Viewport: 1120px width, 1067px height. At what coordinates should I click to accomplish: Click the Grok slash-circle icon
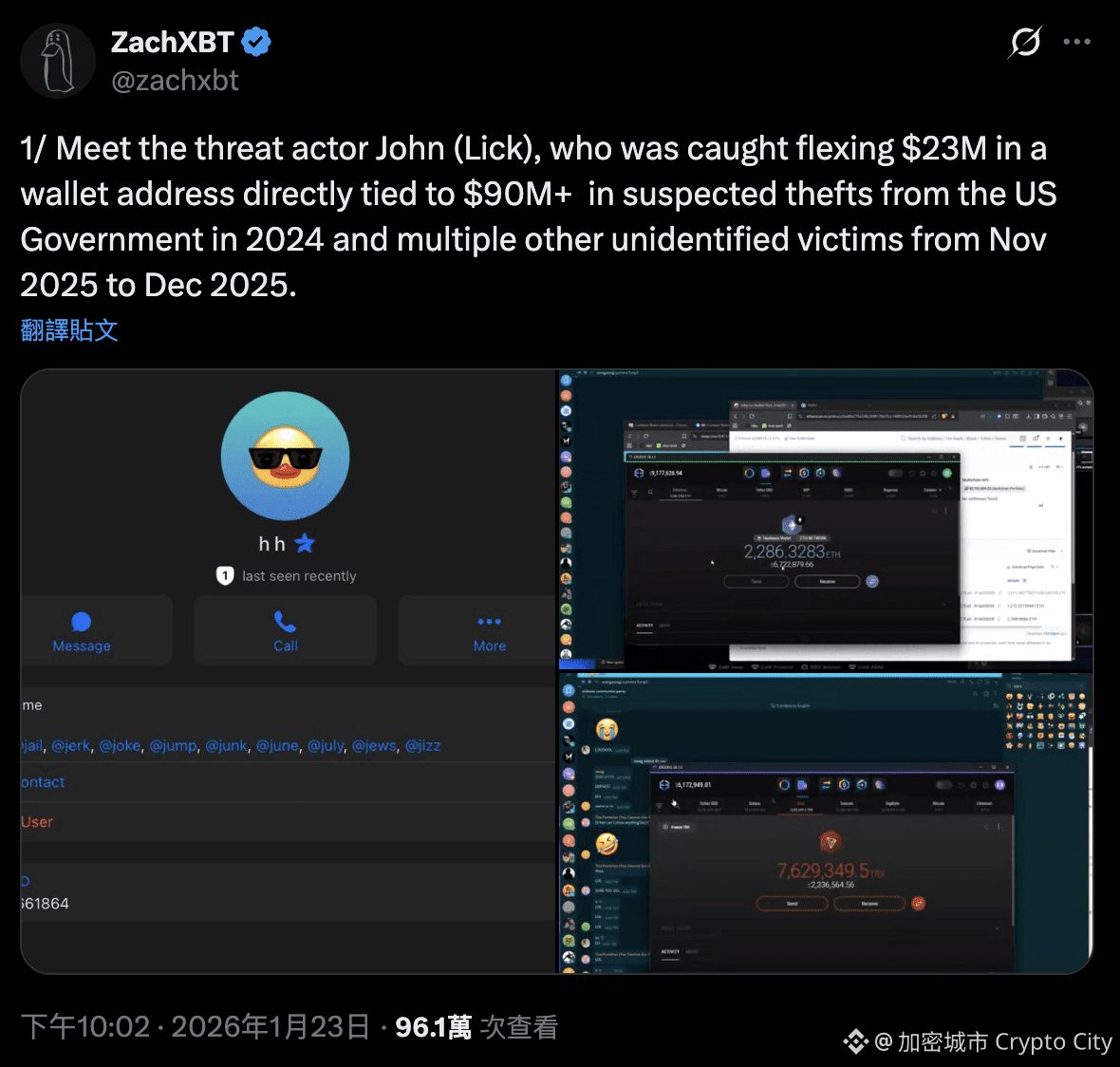coord(1025,42)
